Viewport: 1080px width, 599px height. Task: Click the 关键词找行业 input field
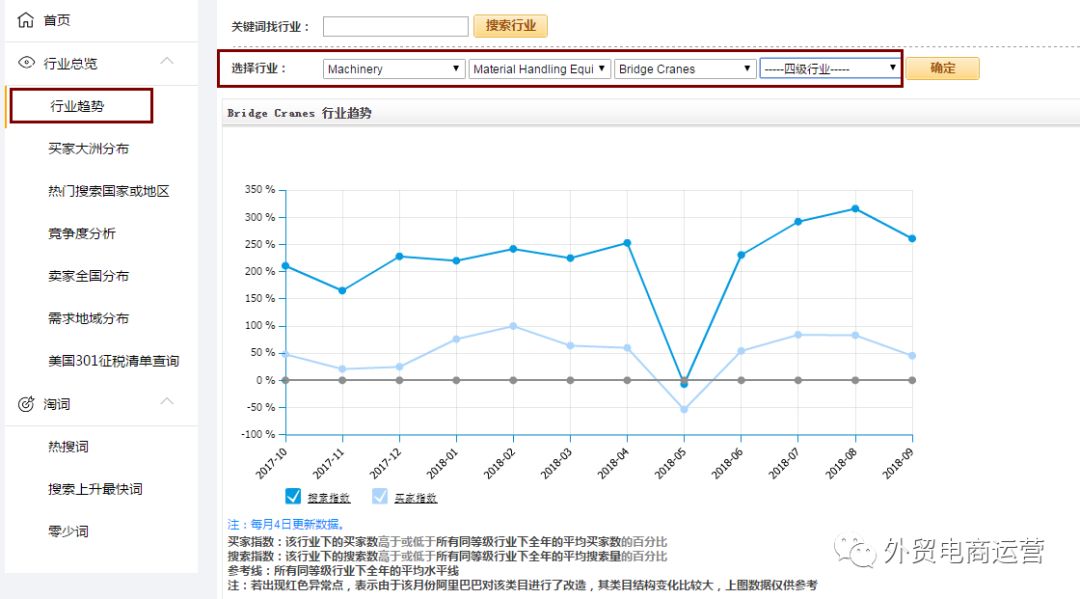click(395, 26)
